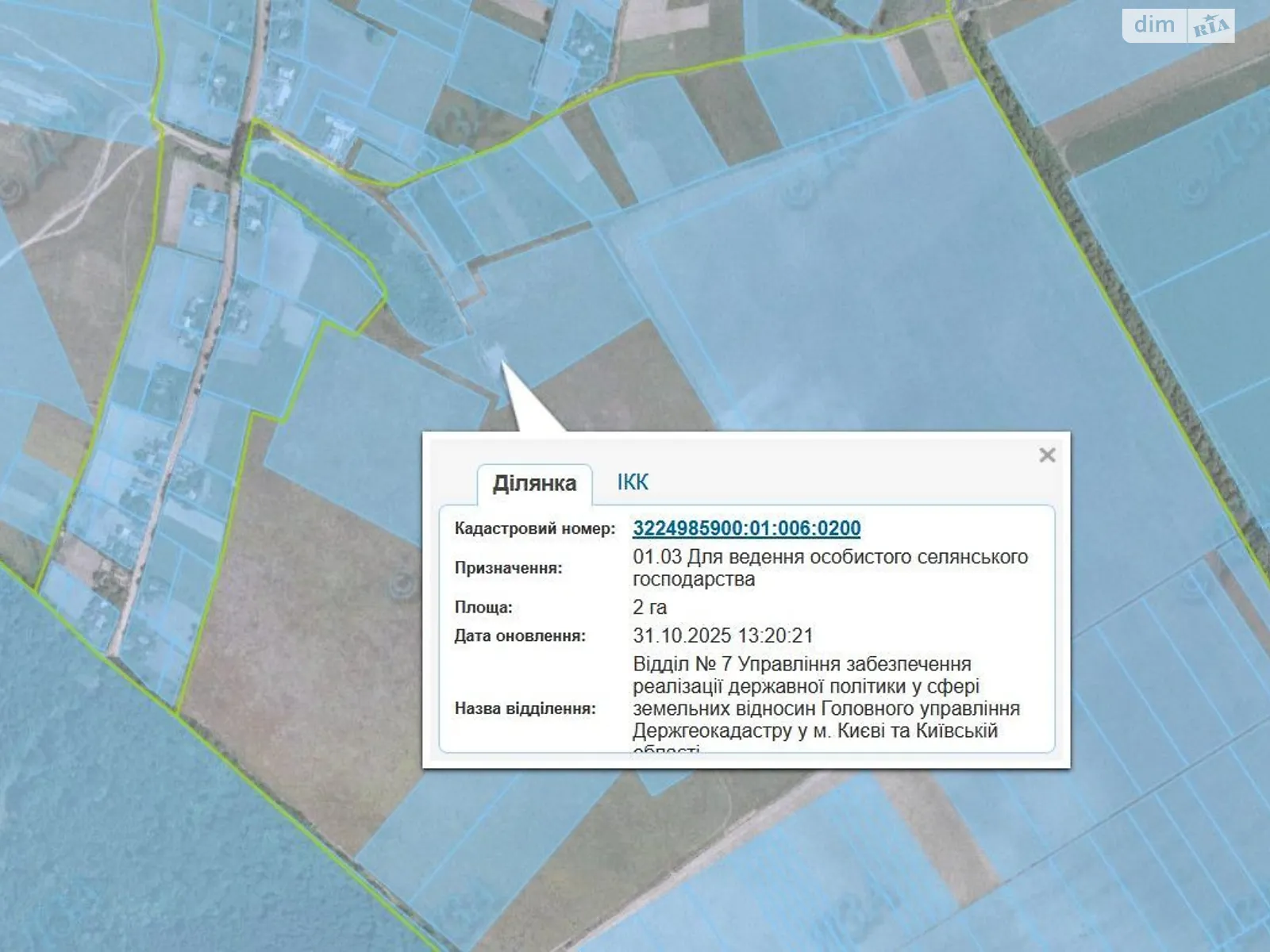This screenshot has width=1270, height=952.
Task: Click the Призначення field label
Action: (x=508, y=568)
